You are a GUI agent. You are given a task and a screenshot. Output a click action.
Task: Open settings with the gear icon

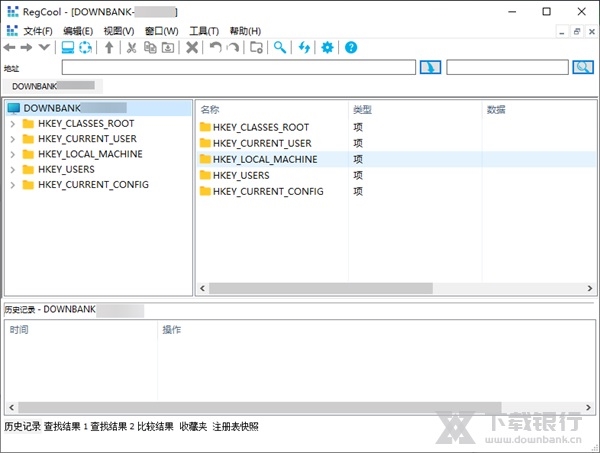327,48
